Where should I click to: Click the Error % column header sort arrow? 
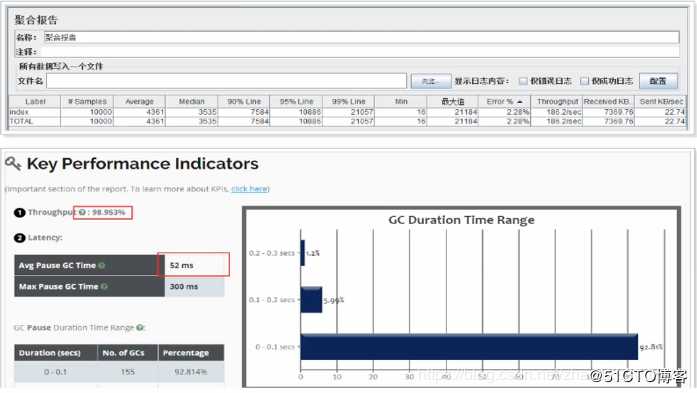(519, 102)
